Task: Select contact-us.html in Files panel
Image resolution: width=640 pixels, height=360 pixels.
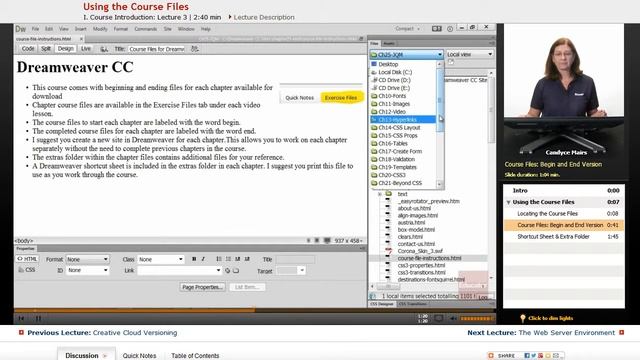Action: click(x=416, y=244)
